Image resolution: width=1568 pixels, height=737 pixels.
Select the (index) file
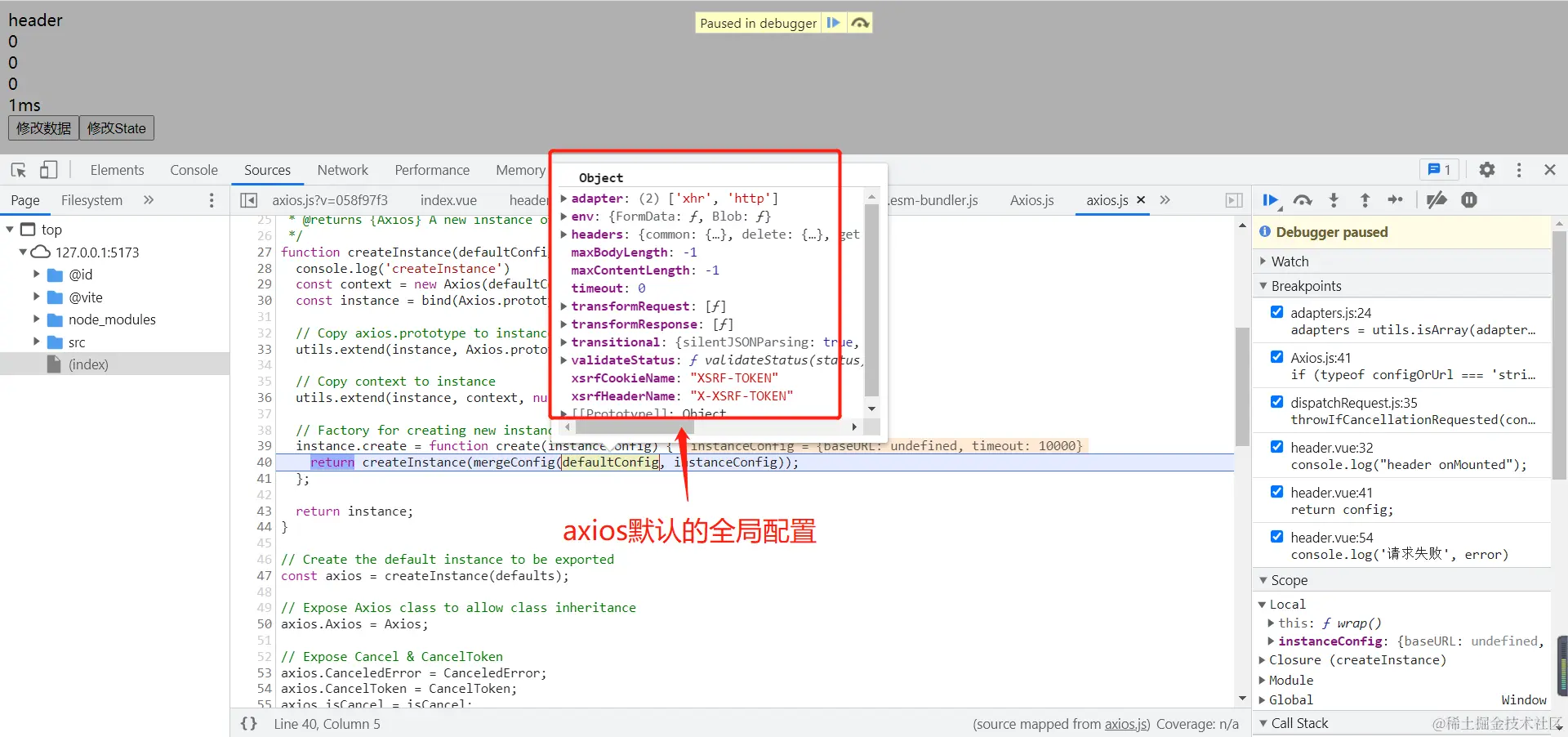pyautogui.click(x=114, y=364)
